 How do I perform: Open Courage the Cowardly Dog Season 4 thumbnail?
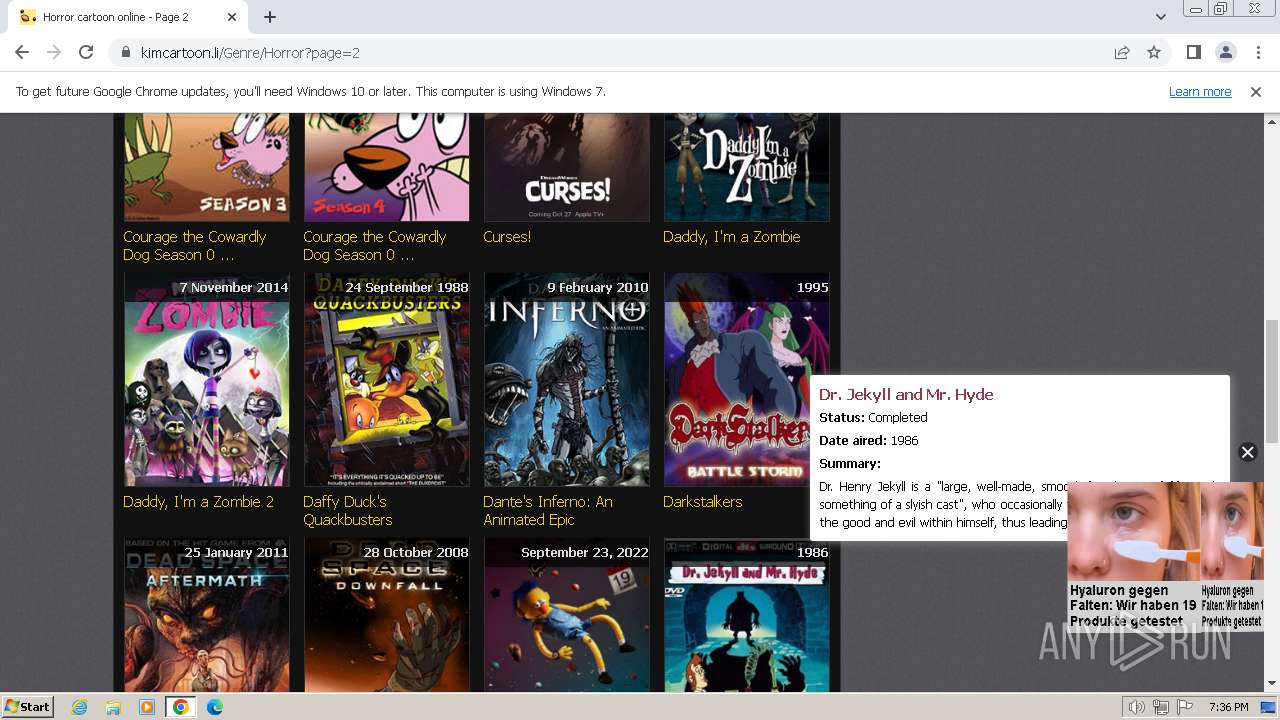coord(387,167)
